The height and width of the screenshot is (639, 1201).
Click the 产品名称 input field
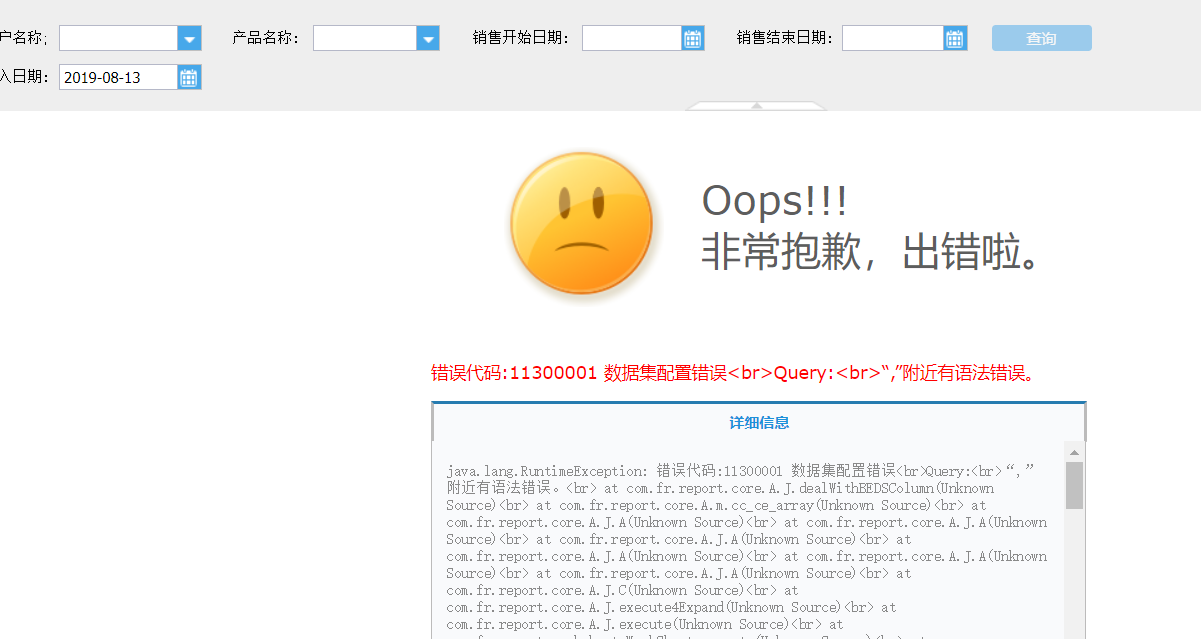coord(365,38)
